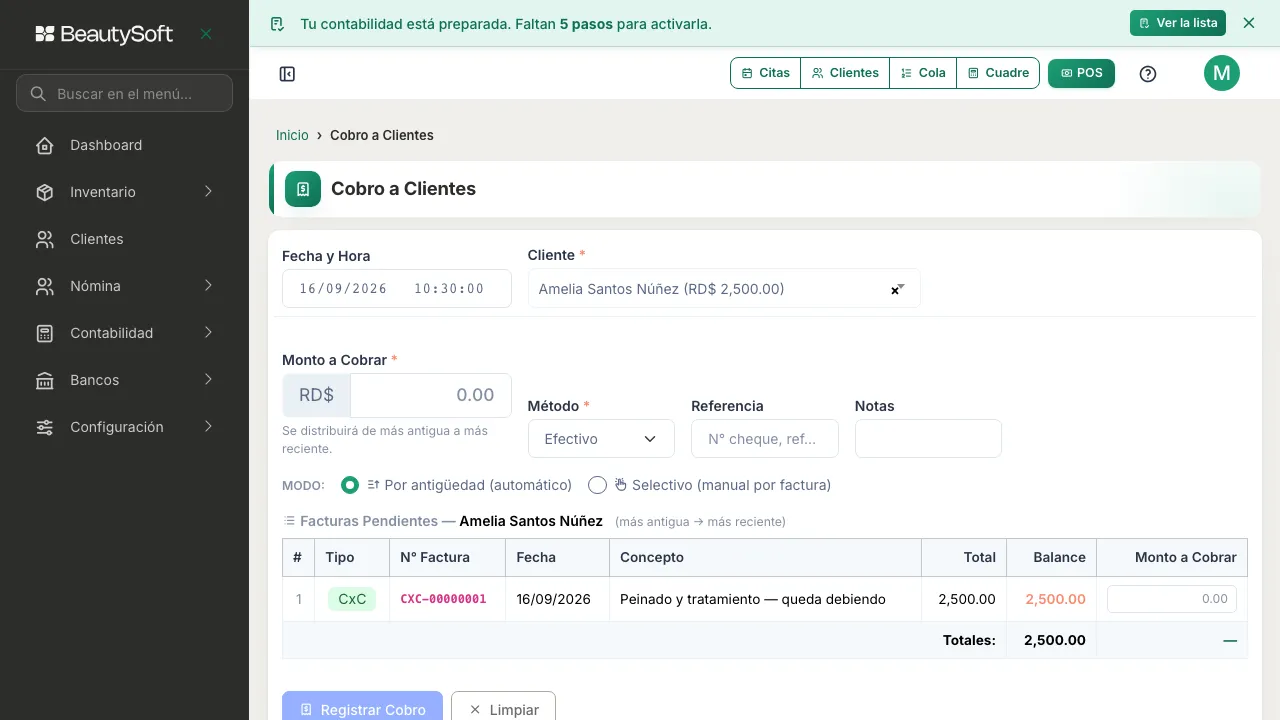Image resolution: width=1280 pixels, height=720 pixels.
Task: Dismiss the accounting banner with X
Action: (1249, 23)
